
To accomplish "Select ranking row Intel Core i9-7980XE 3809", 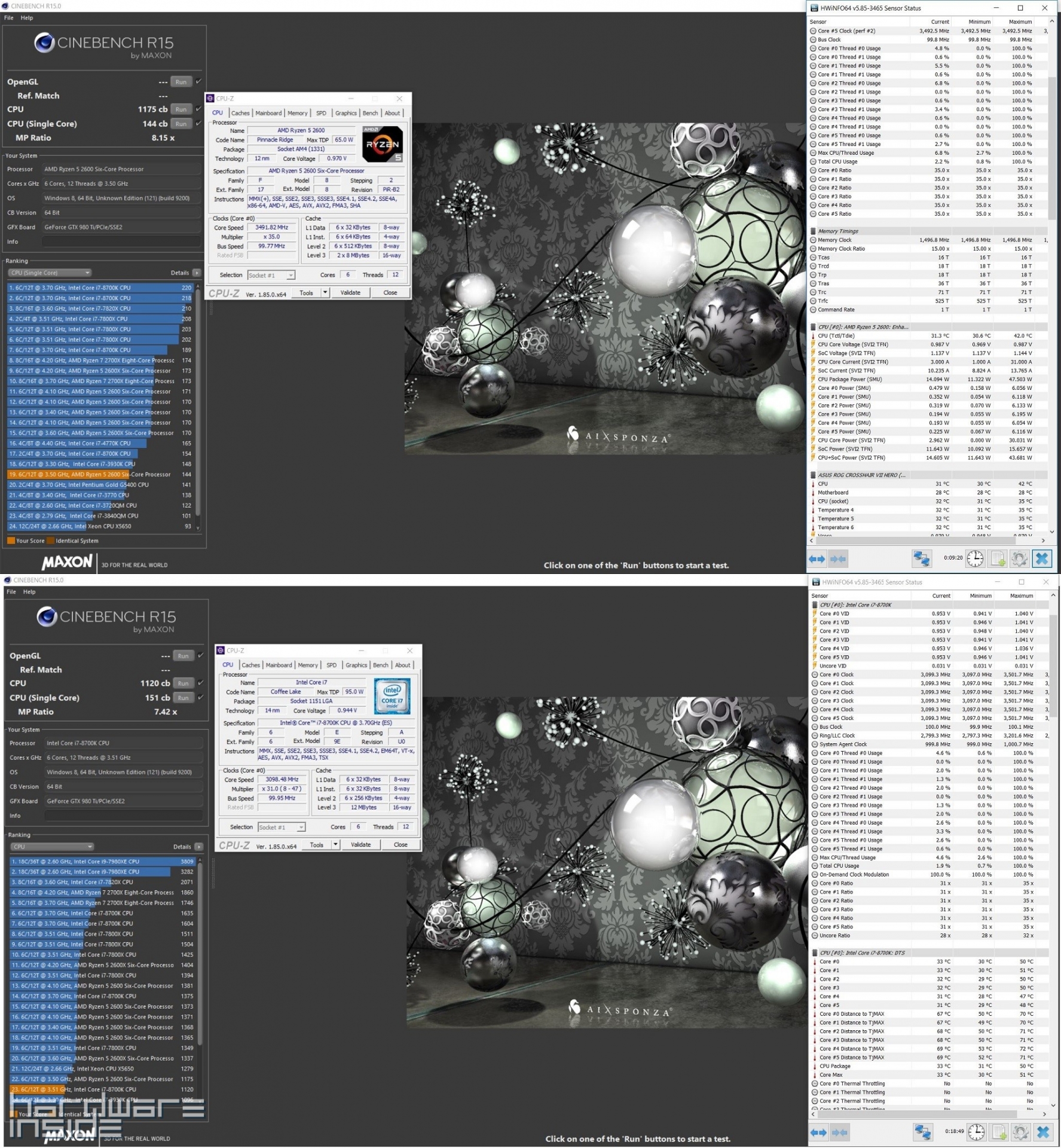I will pos(102,862).
